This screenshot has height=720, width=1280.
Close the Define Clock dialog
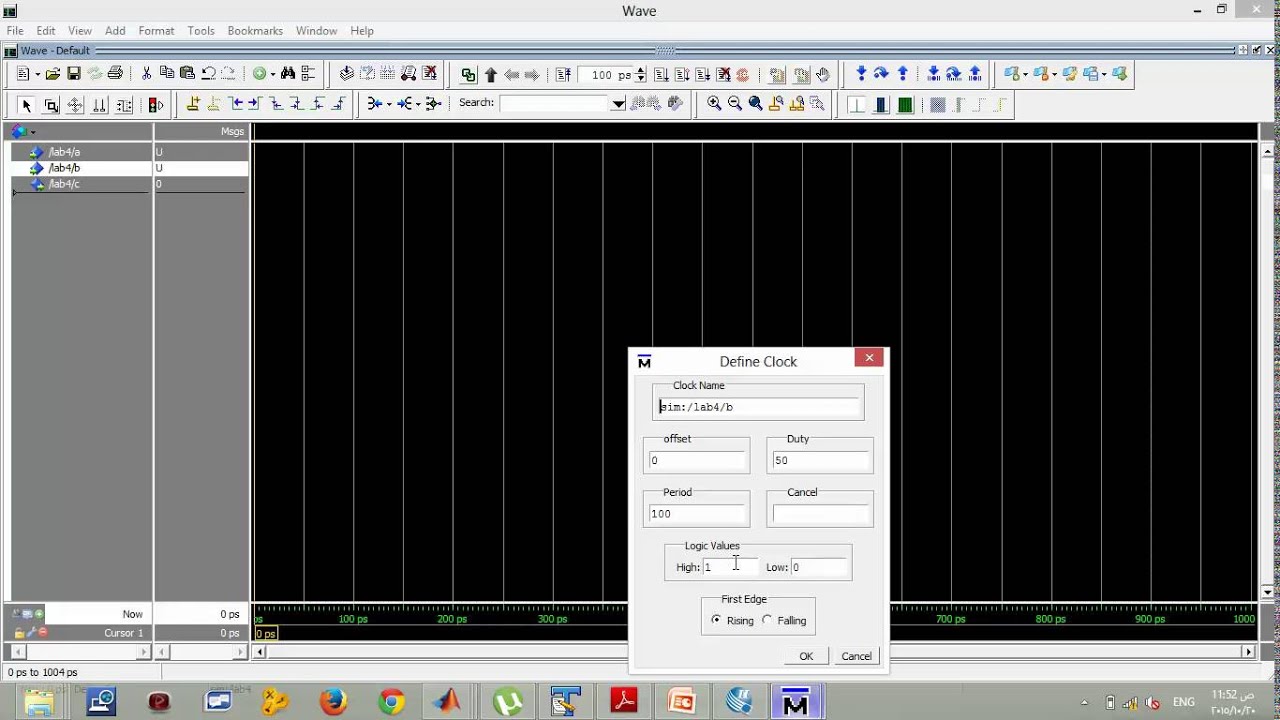coord(869,357)
